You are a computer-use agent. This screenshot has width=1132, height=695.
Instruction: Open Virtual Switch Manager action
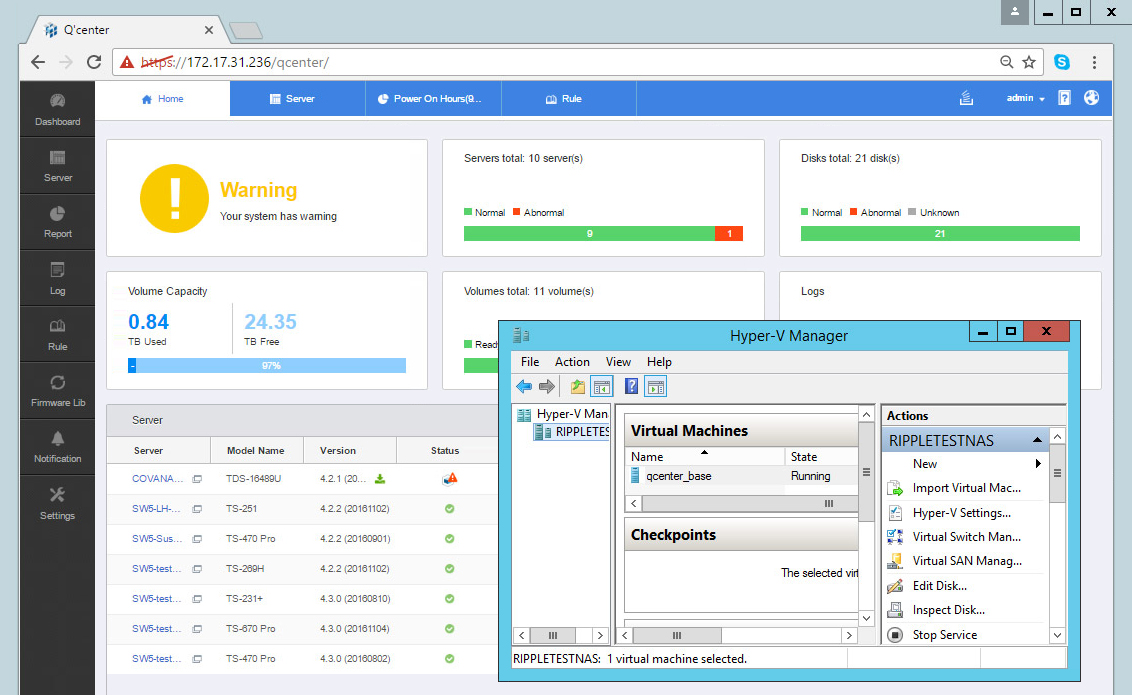click(x=967, y=537)
